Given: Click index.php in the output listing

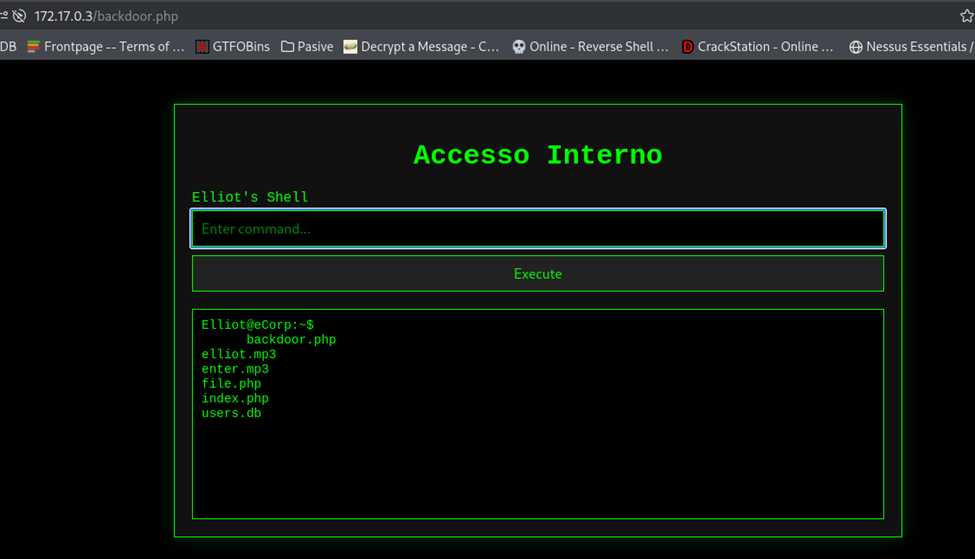Looking at the screenshot, I should pyautogui.click(x=235, y=398).
